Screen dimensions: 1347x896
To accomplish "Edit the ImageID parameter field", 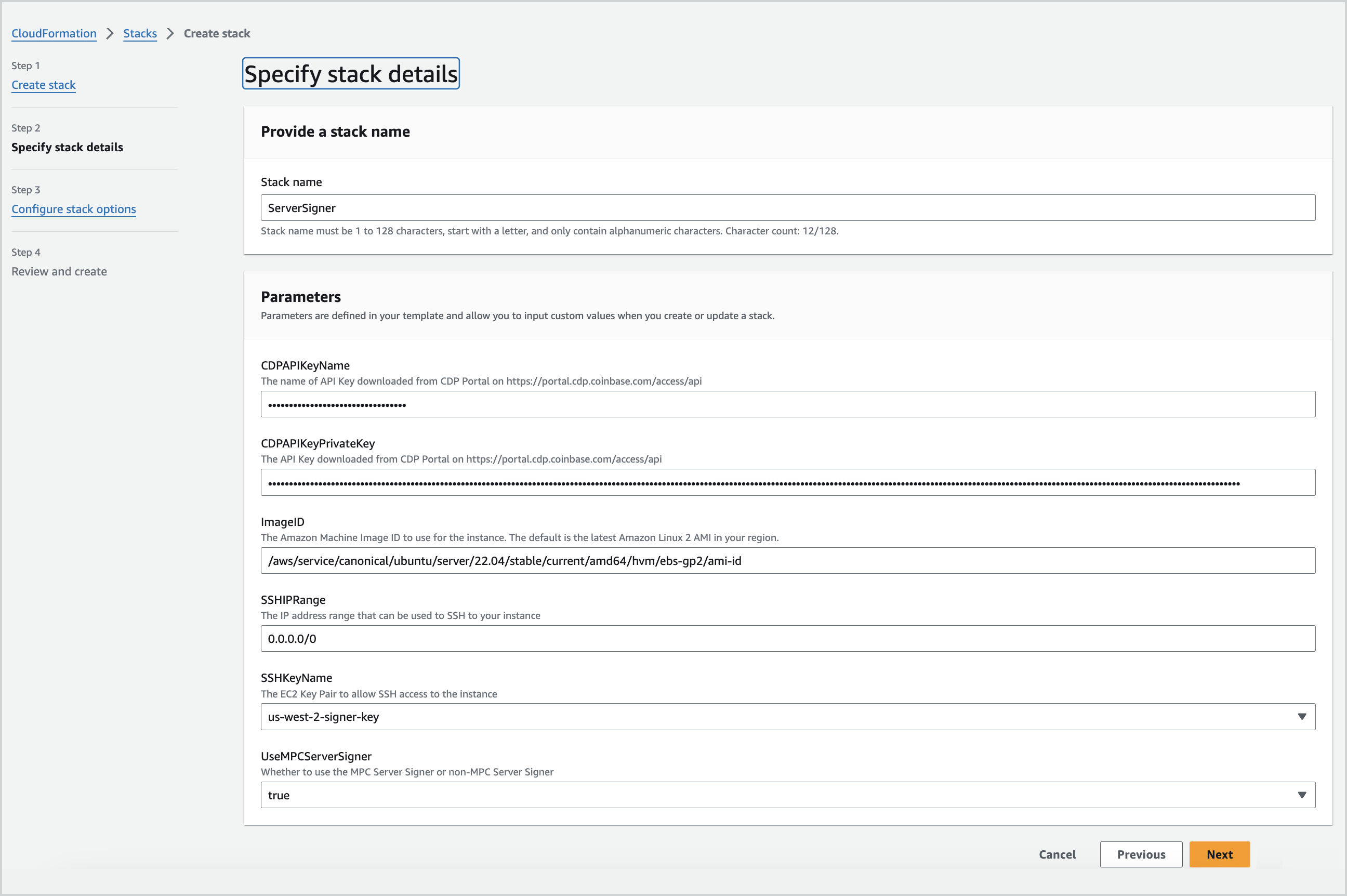I will click(787, 560).
